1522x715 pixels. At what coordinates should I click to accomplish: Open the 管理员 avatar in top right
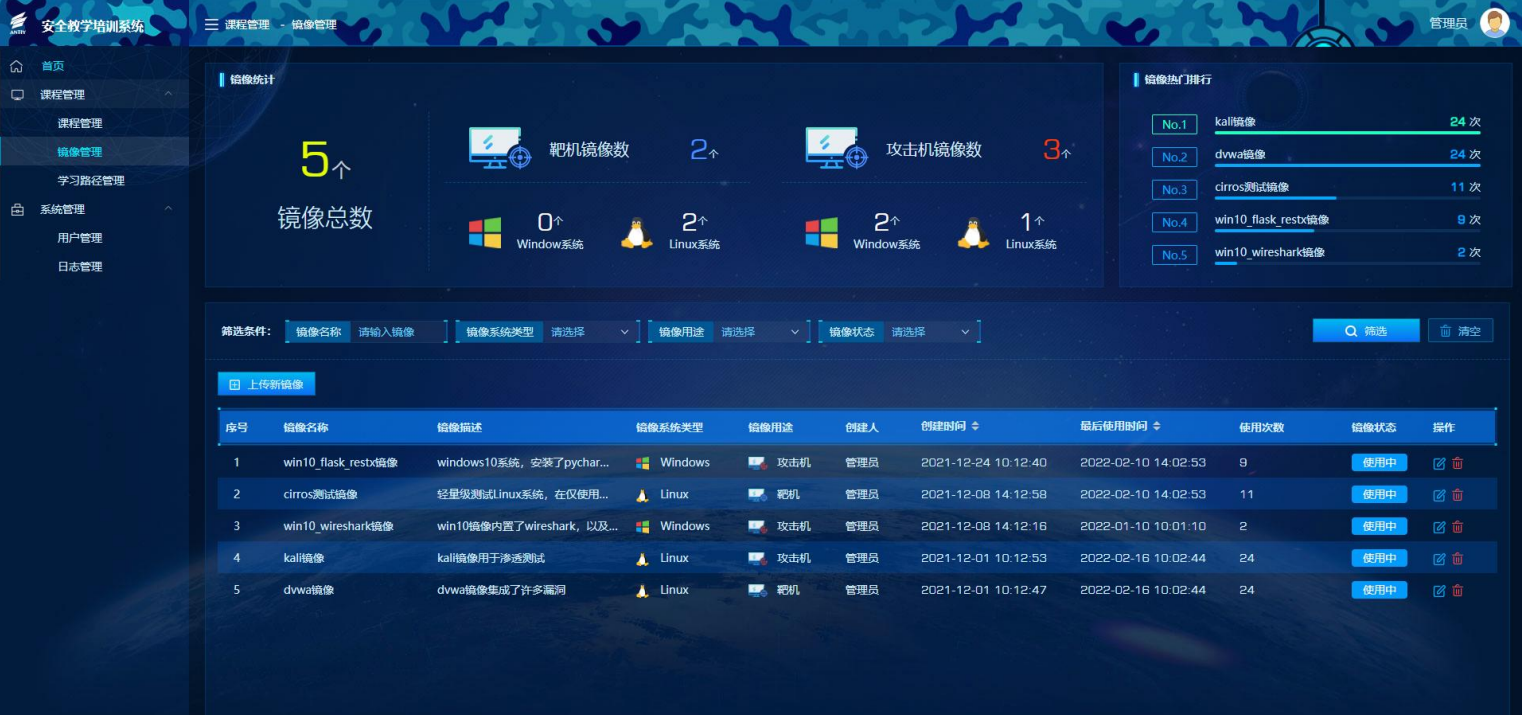[x=1495, y=22]
